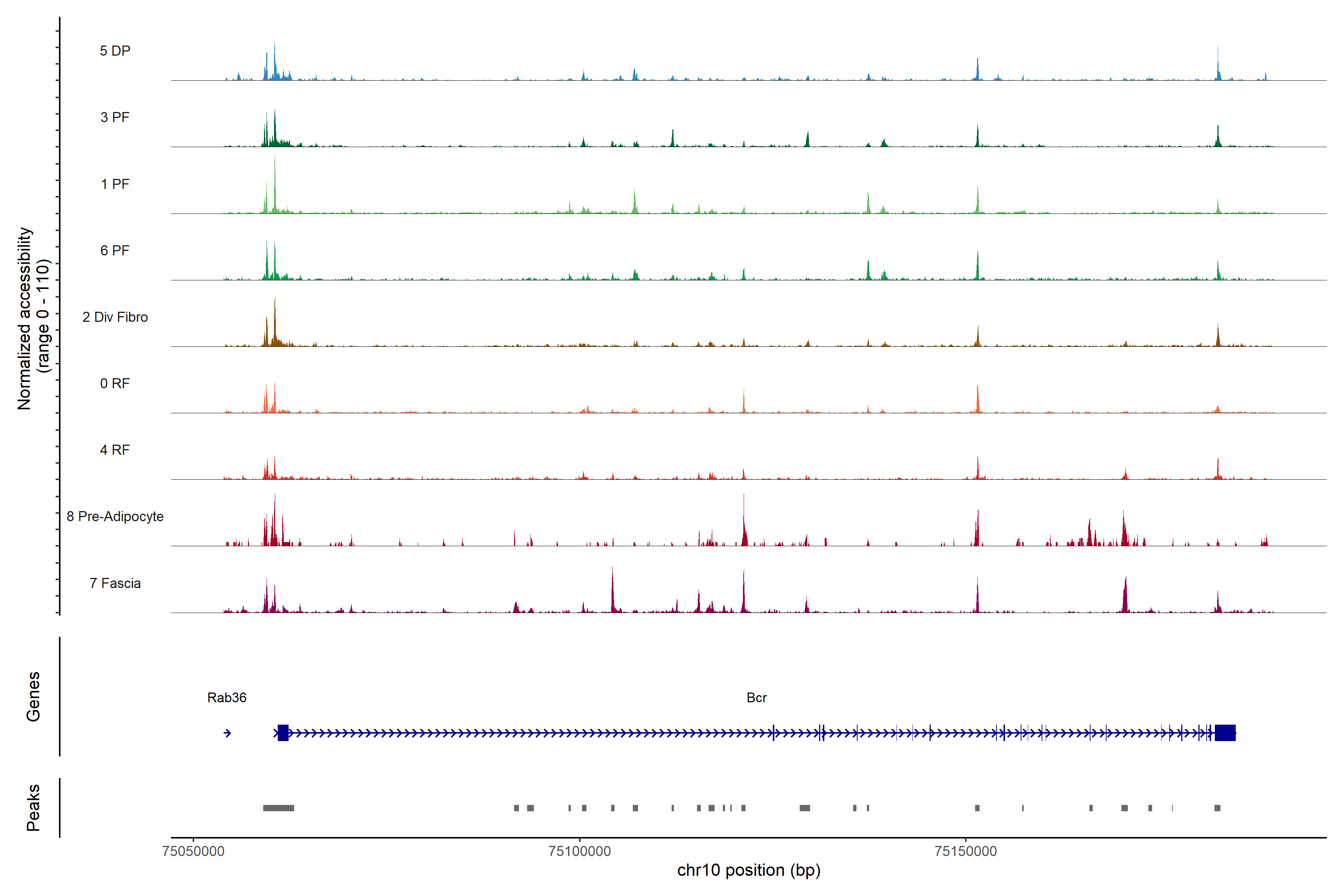Click the Bcr gene name
The image size is (1344, 896).
coord(757,698)
